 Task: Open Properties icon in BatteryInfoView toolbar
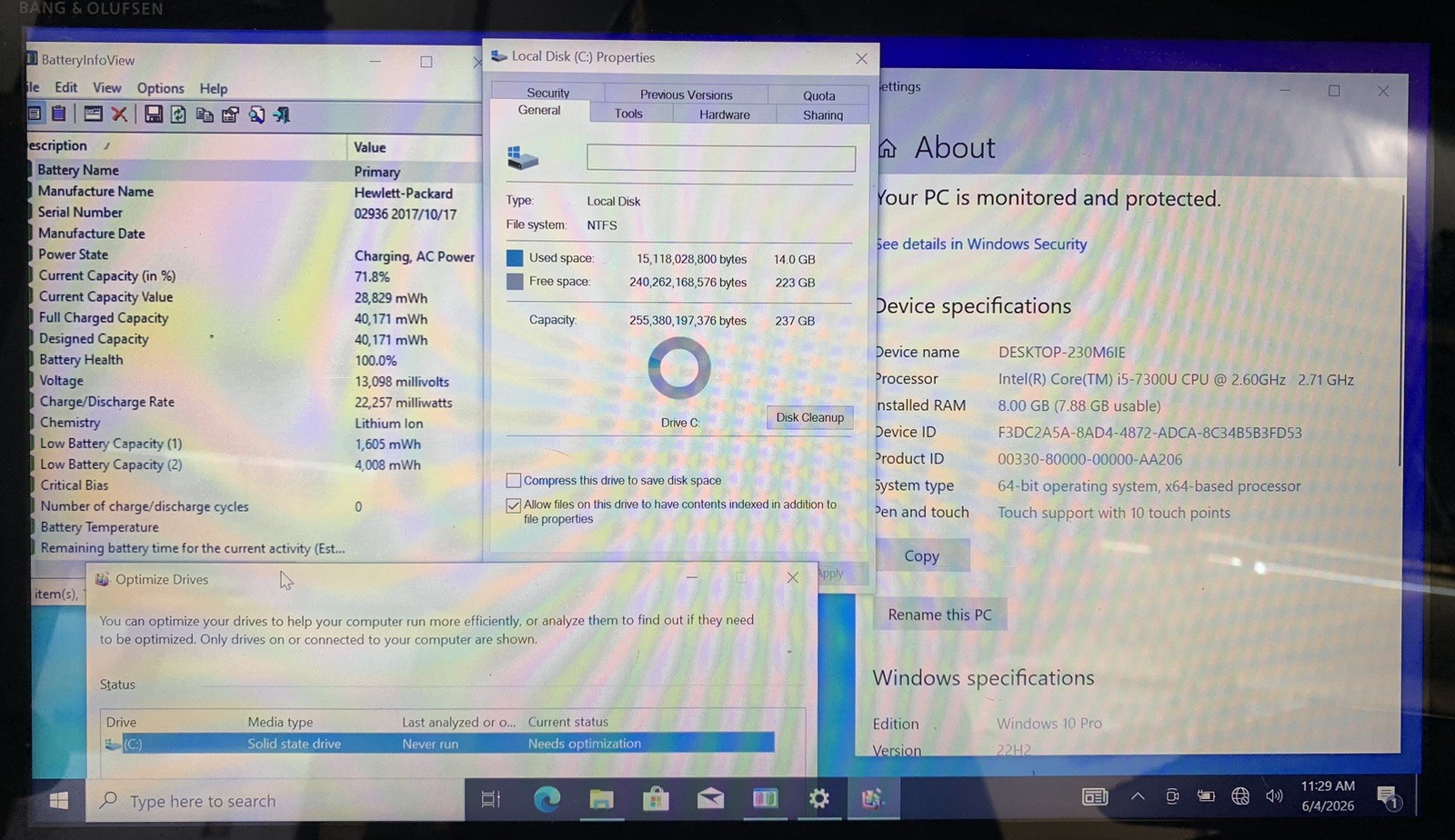(230, 115)
